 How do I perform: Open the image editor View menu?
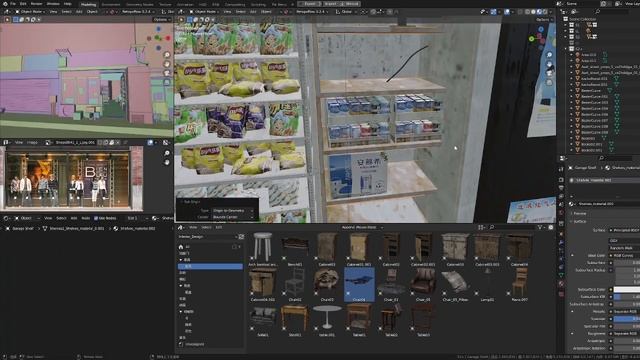click(x=19, y=142)
